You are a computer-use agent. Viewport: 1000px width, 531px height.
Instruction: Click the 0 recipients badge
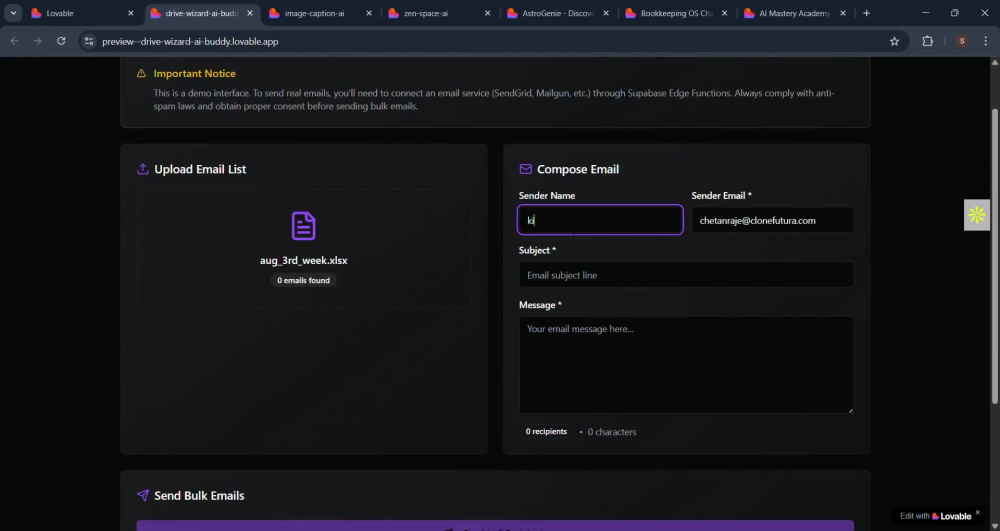[x=546, y=432]
